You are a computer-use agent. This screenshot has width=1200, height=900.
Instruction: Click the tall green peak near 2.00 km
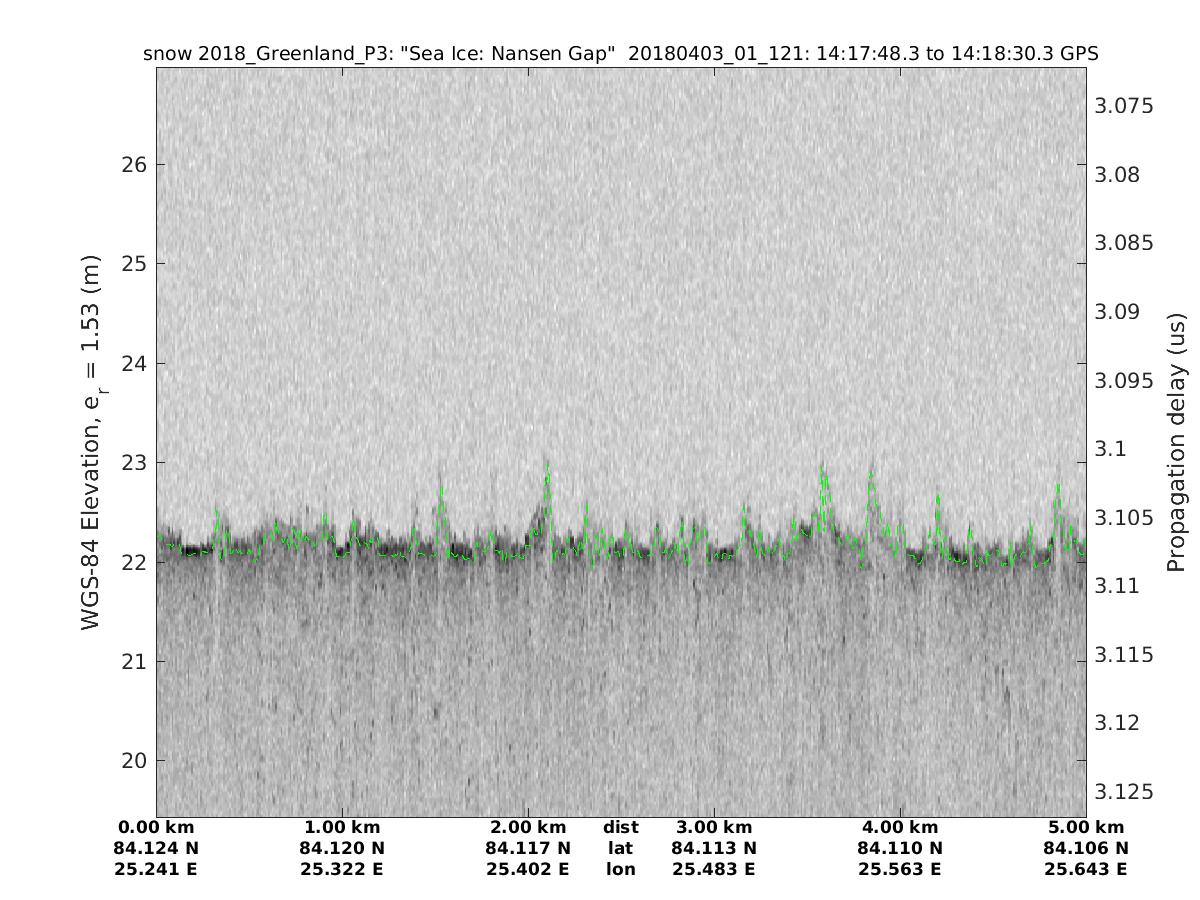point(547,472)
